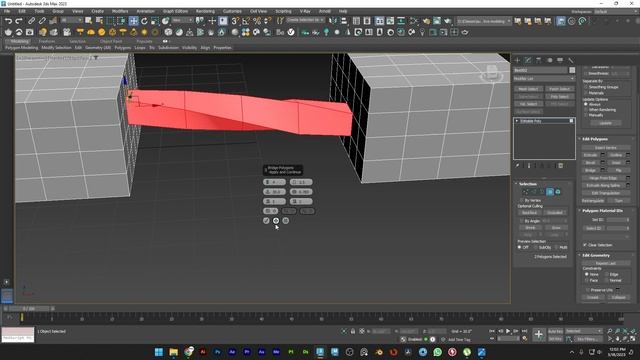Toggle the Percent Snap icon
640x360 pixels.
coord(257,21)
